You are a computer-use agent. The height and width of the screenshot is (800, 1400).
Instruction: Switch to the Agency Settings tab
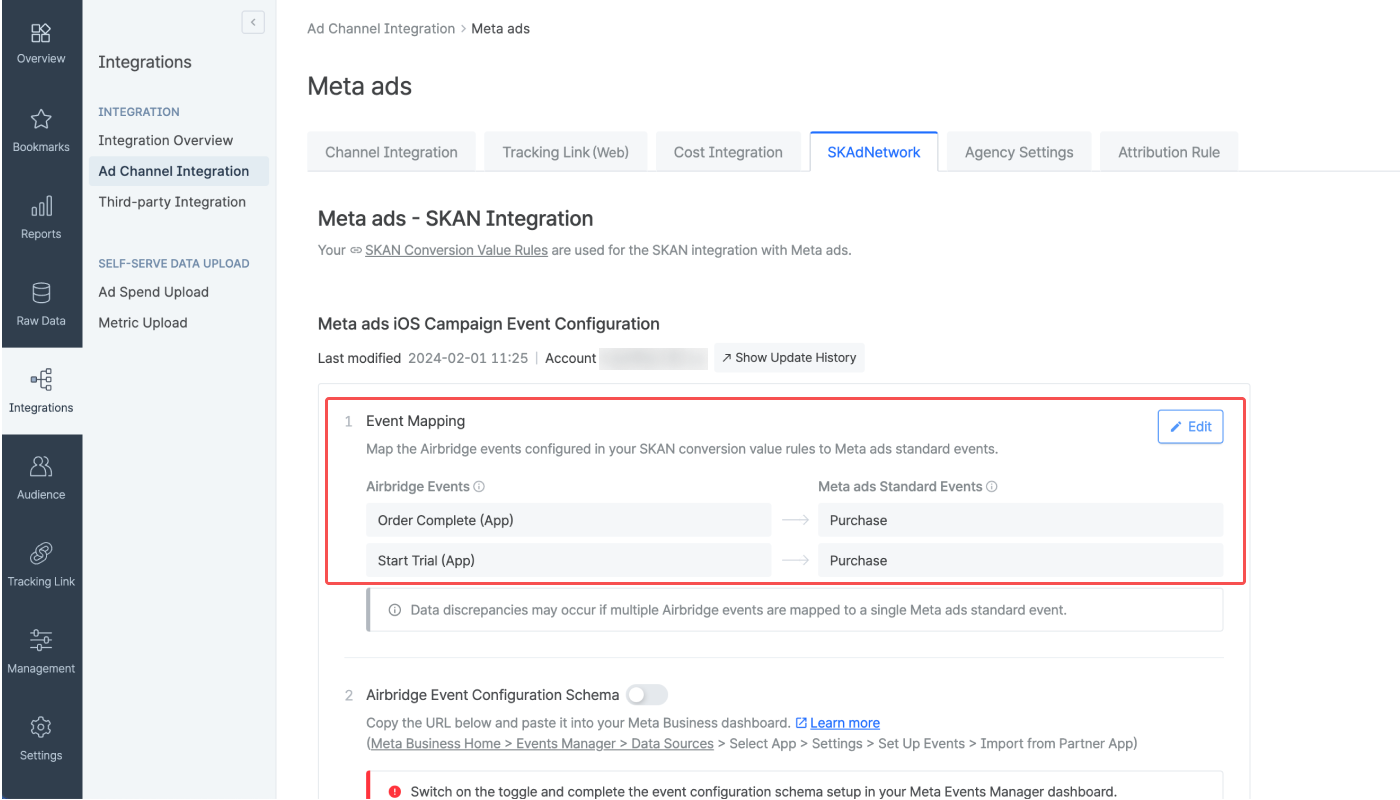coord(1019,152)
